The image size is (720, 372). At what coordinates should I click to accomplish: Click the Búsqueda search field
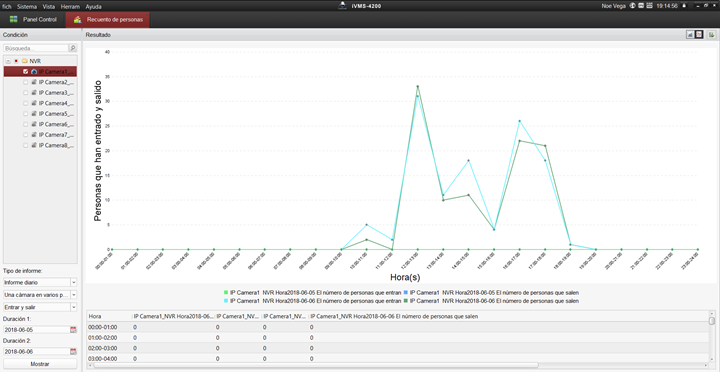[36, 48]
